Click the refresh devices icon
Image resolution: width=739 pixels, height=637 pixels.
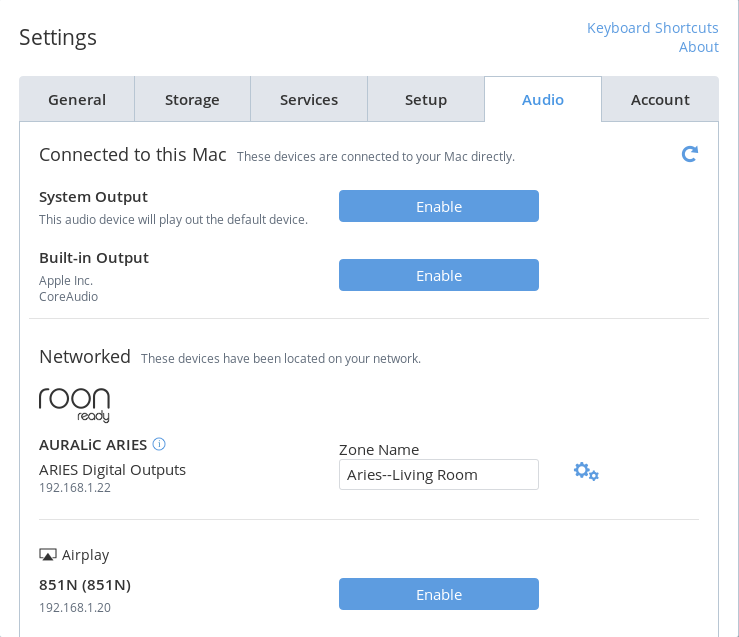tap(689, 154)
